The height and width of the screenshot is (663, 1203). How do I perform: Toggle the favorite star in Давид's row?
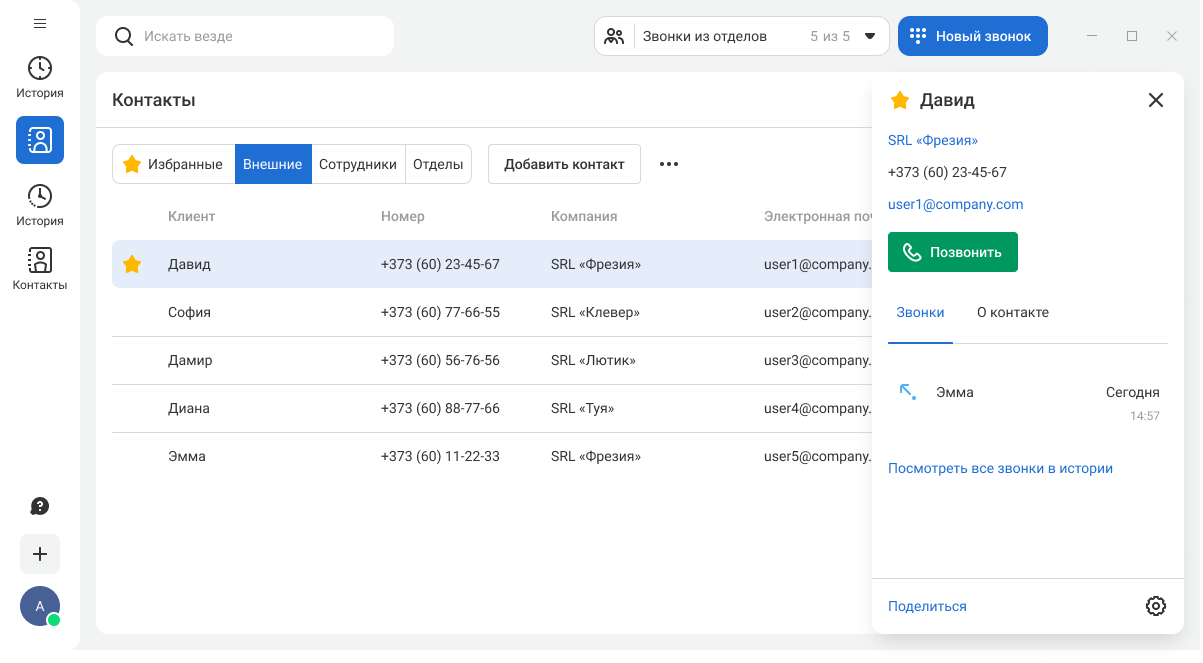pyautogui.click(x=132, y=265)
